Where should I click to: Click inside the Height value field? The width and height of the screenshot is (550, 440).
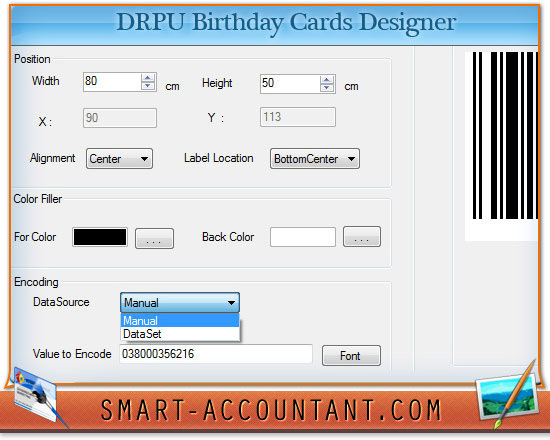(x=290, y=84)
